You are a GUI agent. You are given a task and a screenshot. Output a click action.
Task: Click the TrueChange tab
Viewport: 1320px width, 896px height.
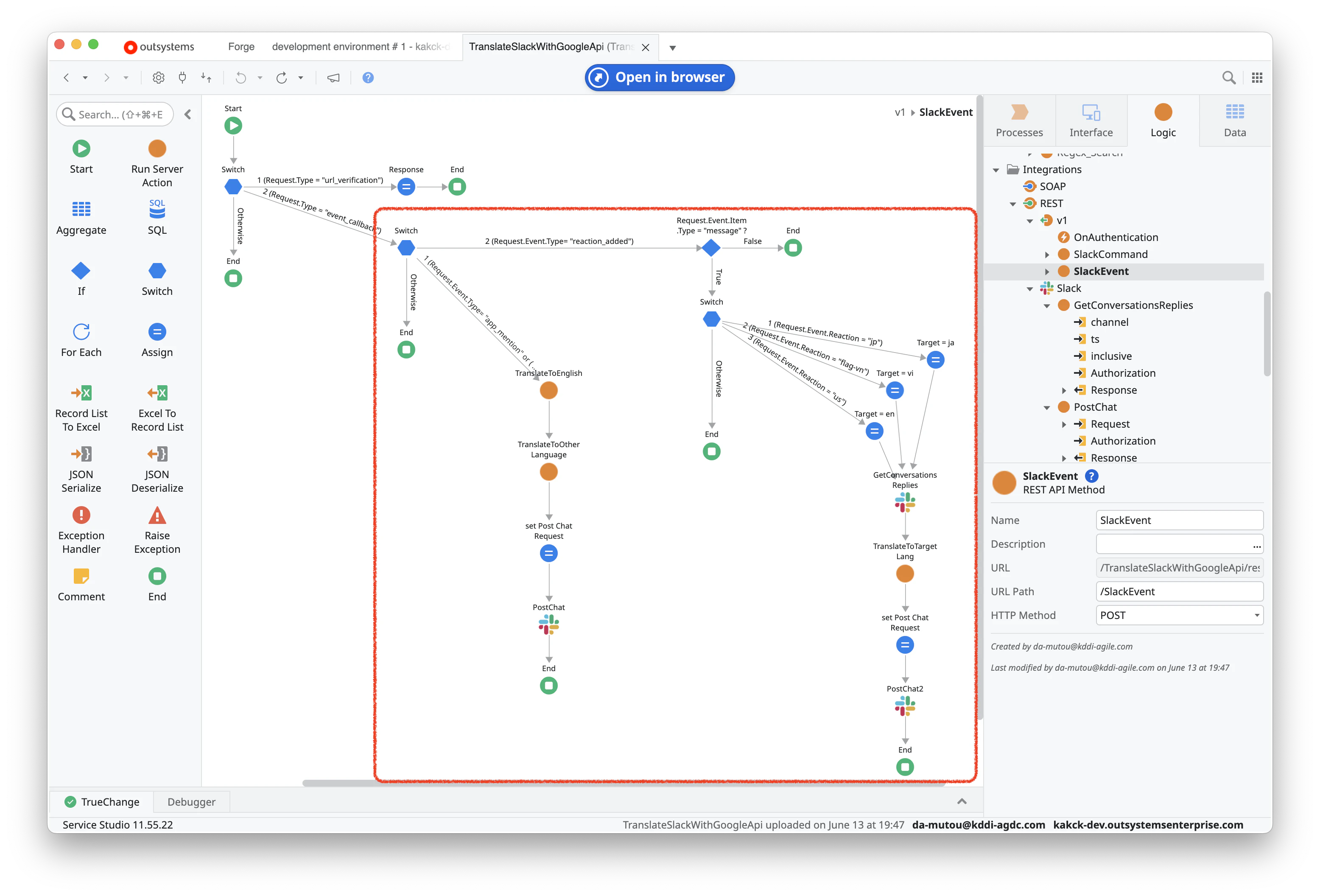(x=102, y=802)
